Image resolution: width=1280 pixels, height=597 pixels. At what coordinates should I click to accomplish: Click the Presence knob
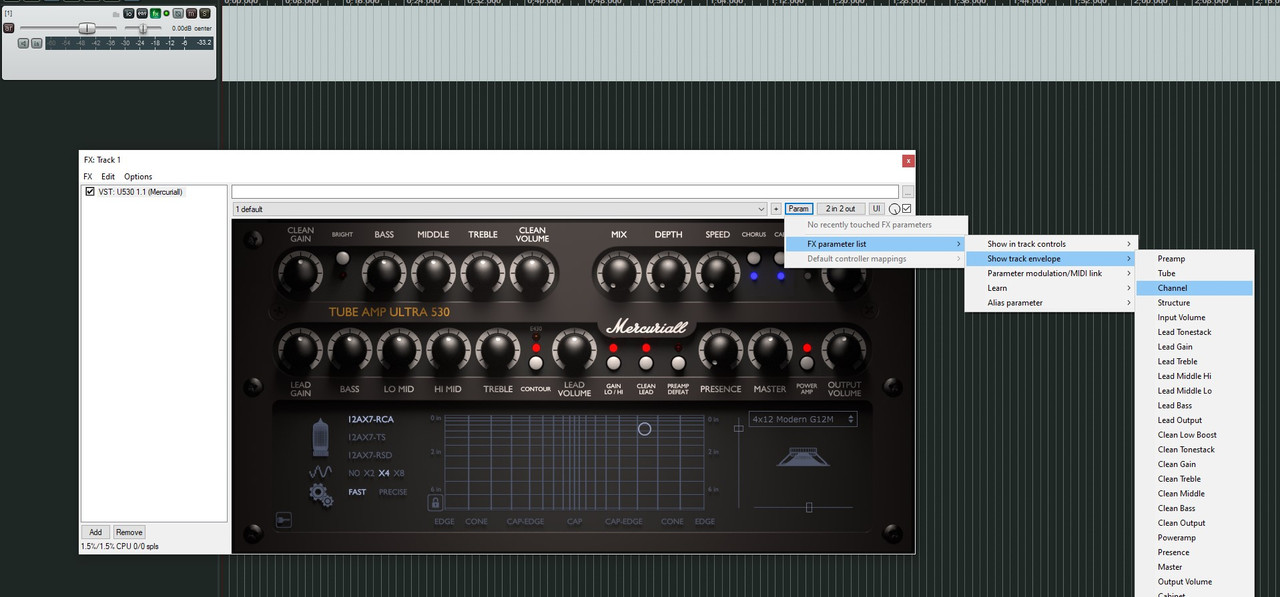(720, 350)
